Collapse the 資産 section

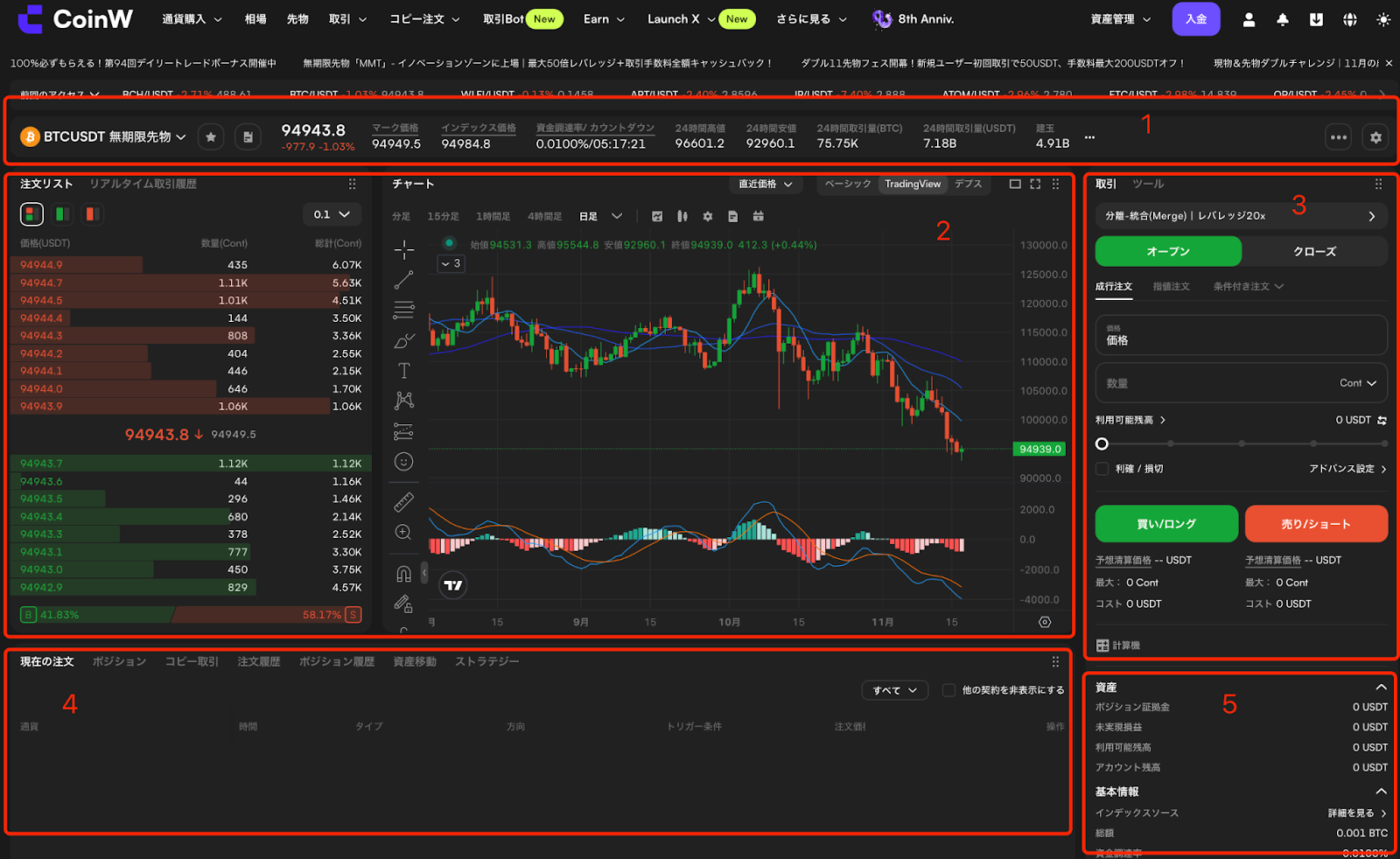[x=1381, y=688]
